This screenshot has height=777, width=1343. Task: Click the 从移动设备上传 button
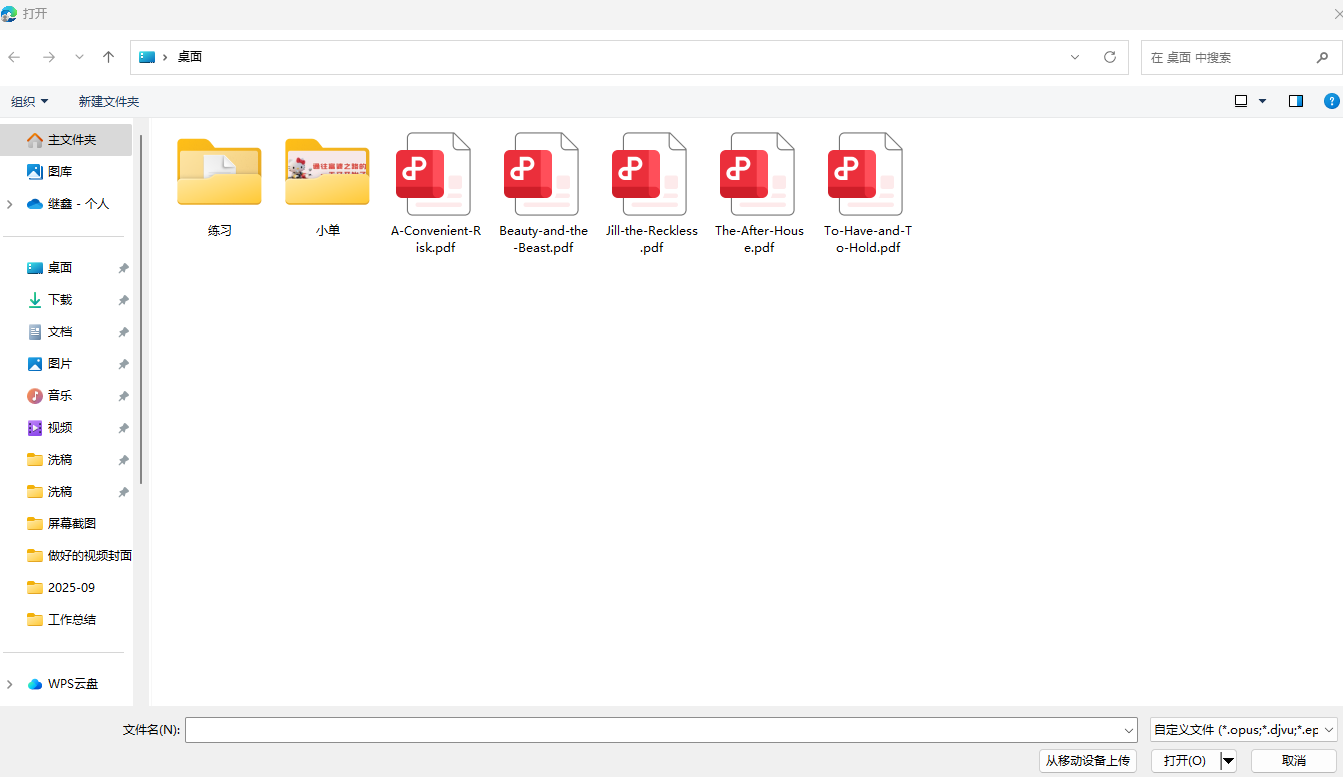[1088, 761]
